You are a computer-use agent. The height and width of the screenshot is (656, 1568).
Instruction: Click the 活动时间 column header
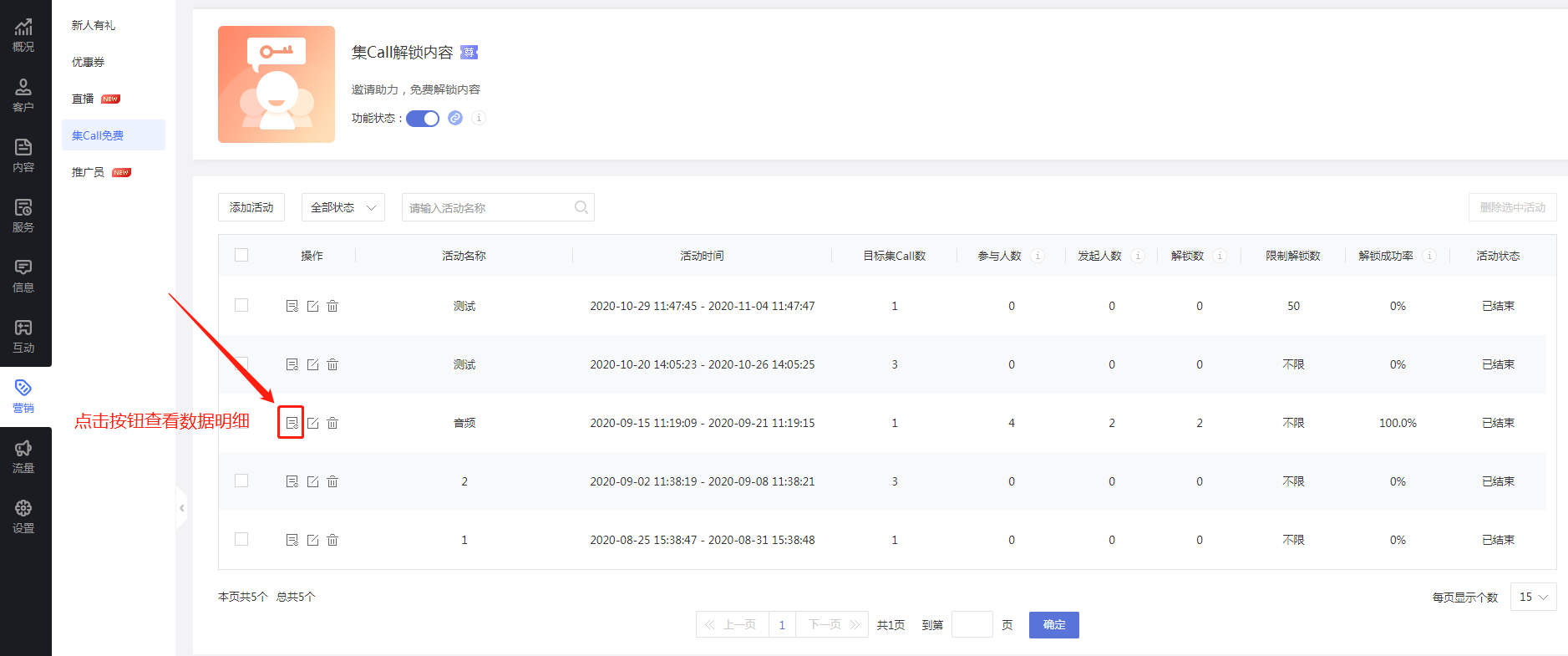[702, 256]
